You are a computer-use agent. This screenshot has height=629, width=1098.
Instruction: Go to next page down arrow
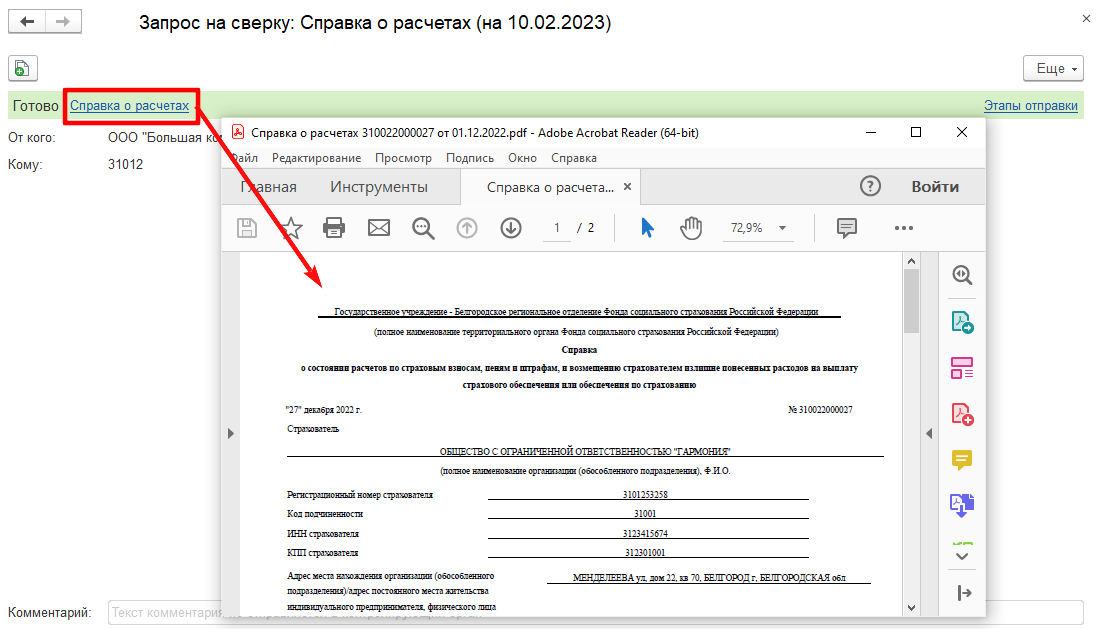coord(511,228)
